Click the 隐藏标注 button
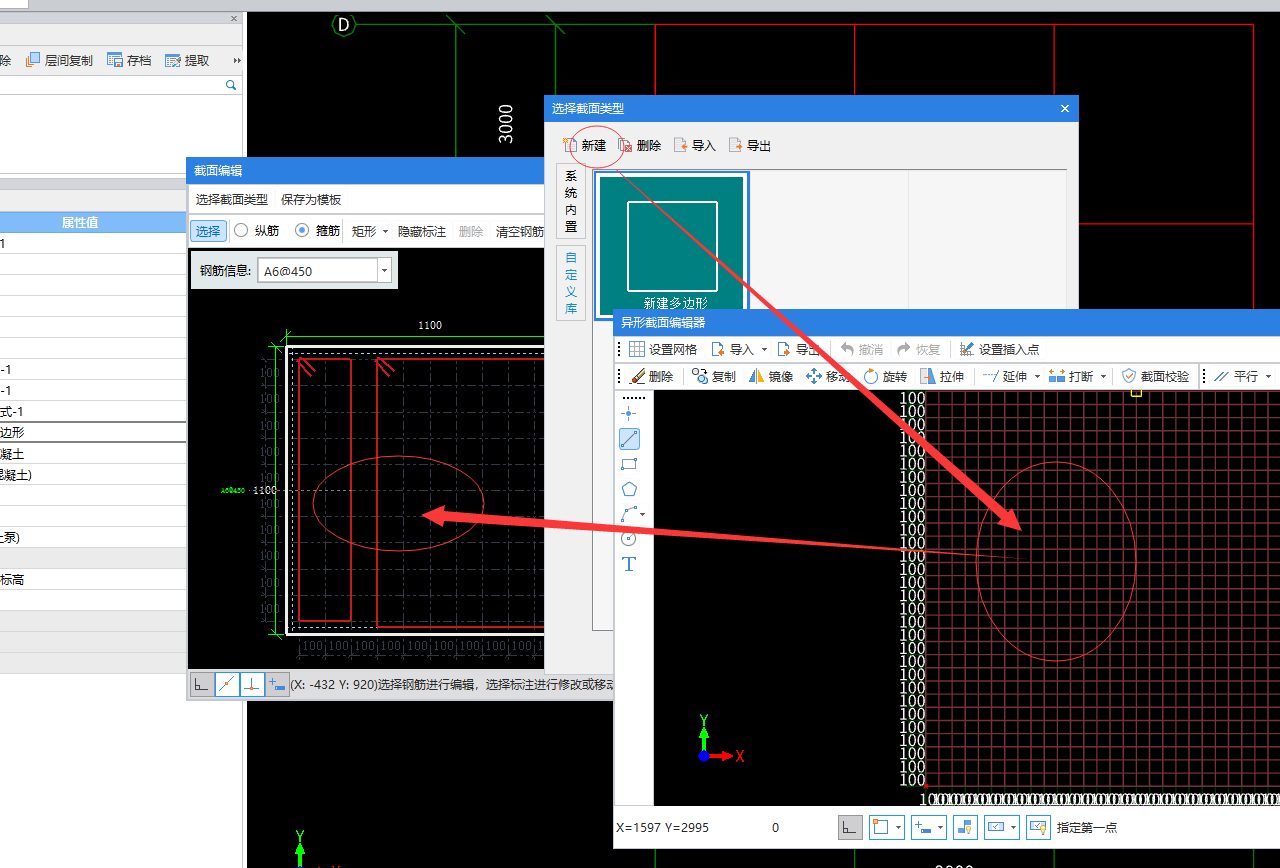The height and width of the screenshot is (868, 1280). click(422, 231)
